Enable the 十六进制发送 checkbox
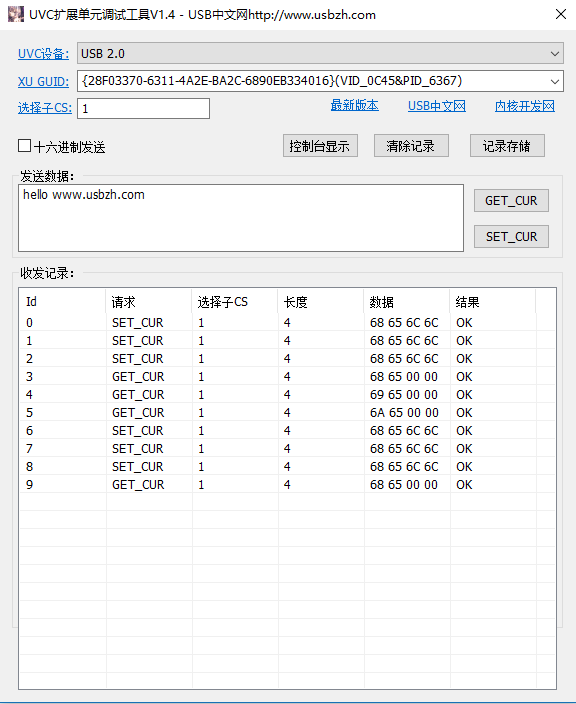Viewport: 576px width, 704px height. 24,146
